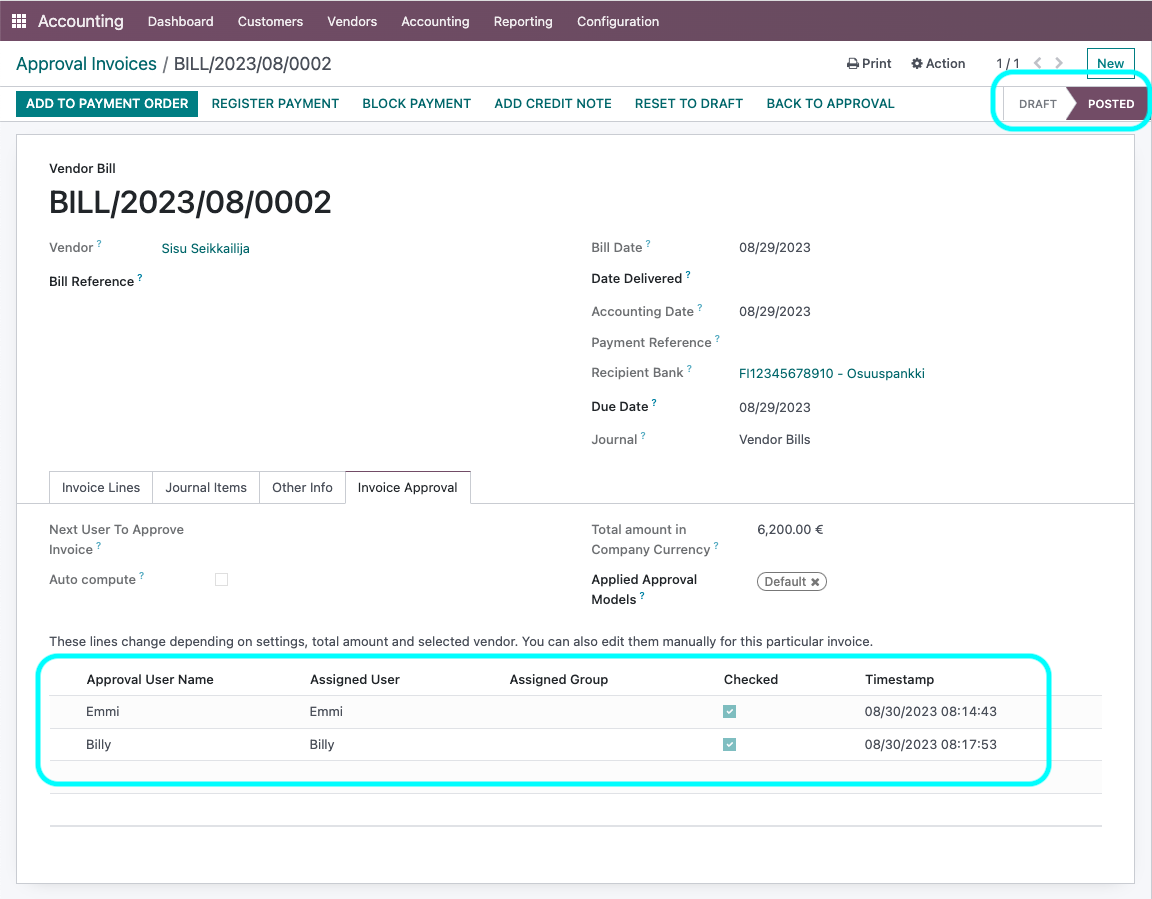1152x899 pixels.
Task: Uncheck Emmi's approval checkbox
Action: (729, 711)
